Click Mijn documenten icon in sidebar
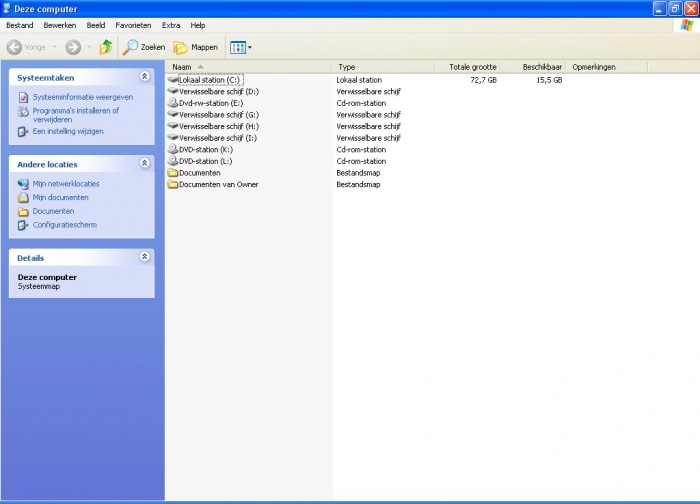 coord(23,198)
